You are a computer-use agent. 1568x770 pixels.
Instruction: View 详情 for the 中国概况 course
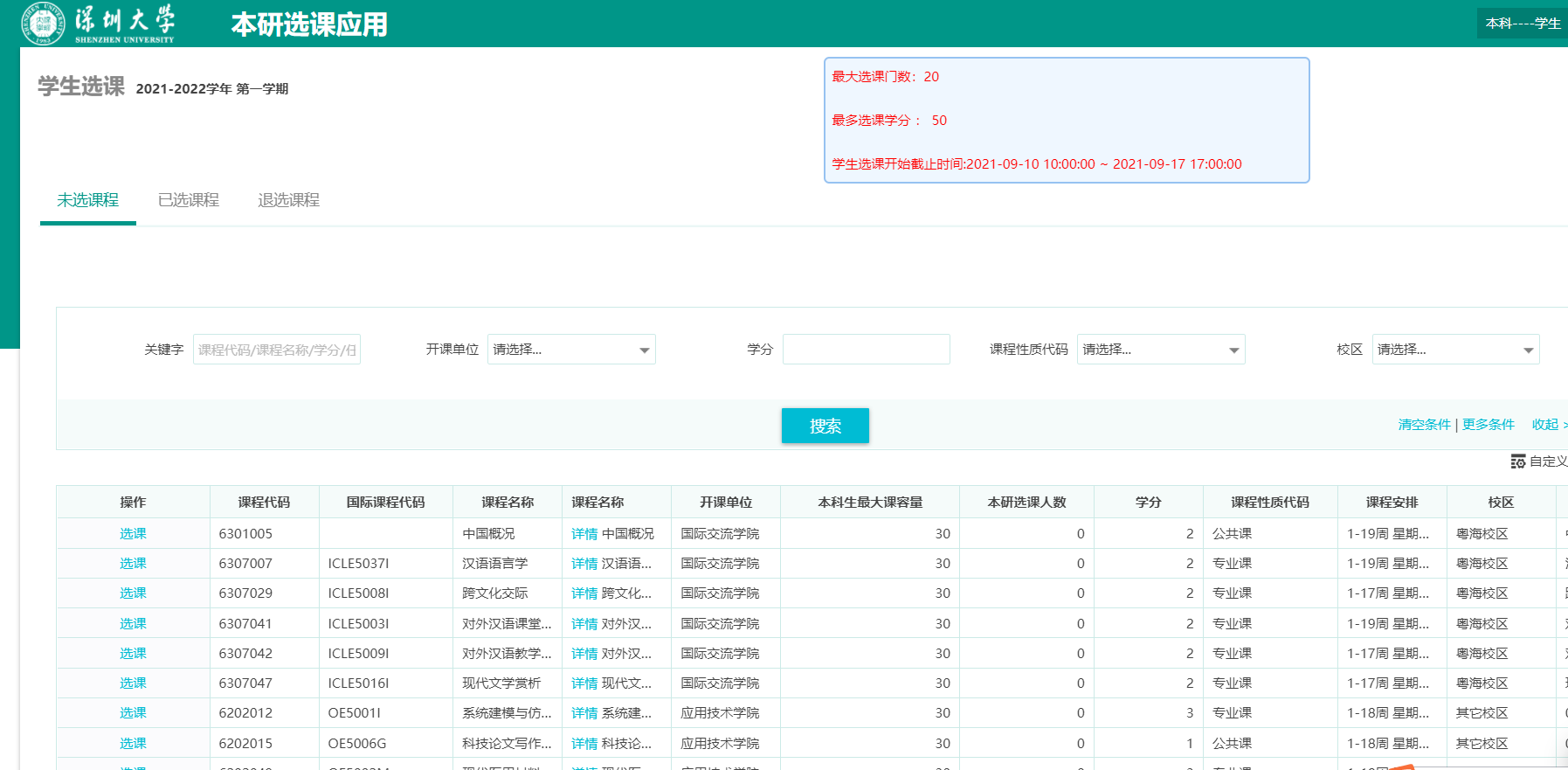coord(584,533)
